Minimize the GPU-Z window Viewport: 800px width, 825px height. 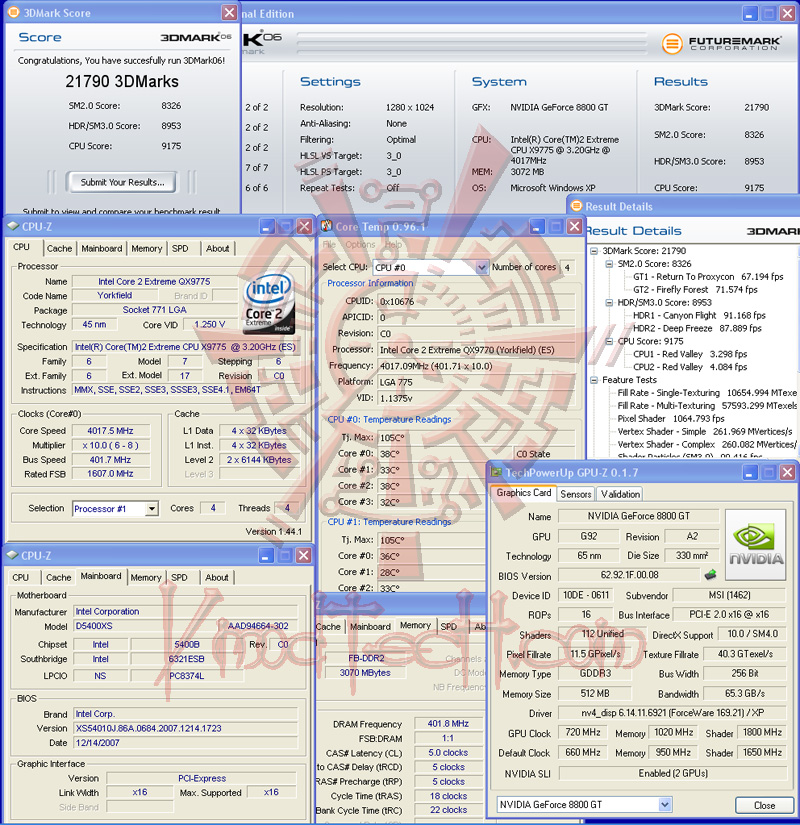750,472
